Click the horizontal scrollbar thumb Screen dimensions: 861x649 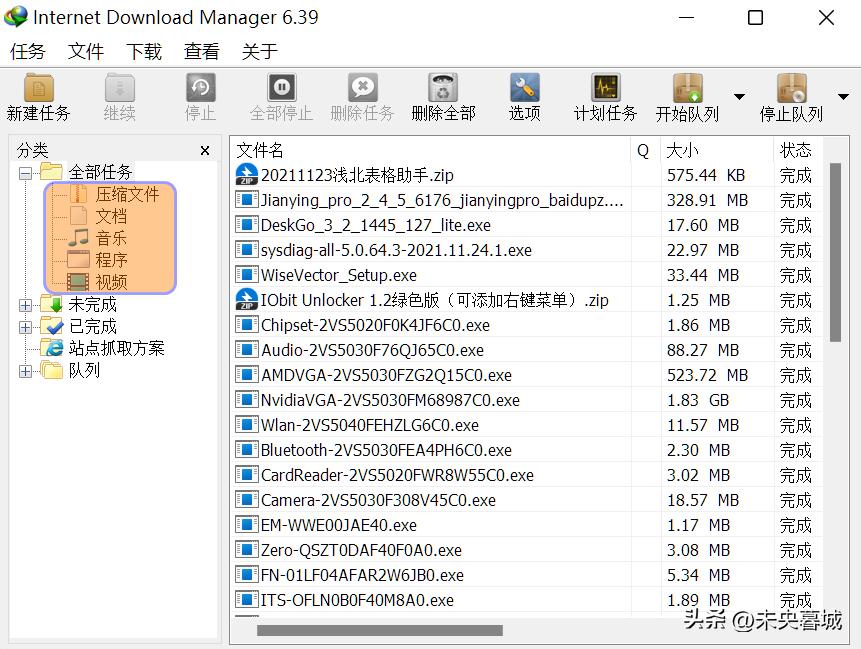click(x=379, y=630)
